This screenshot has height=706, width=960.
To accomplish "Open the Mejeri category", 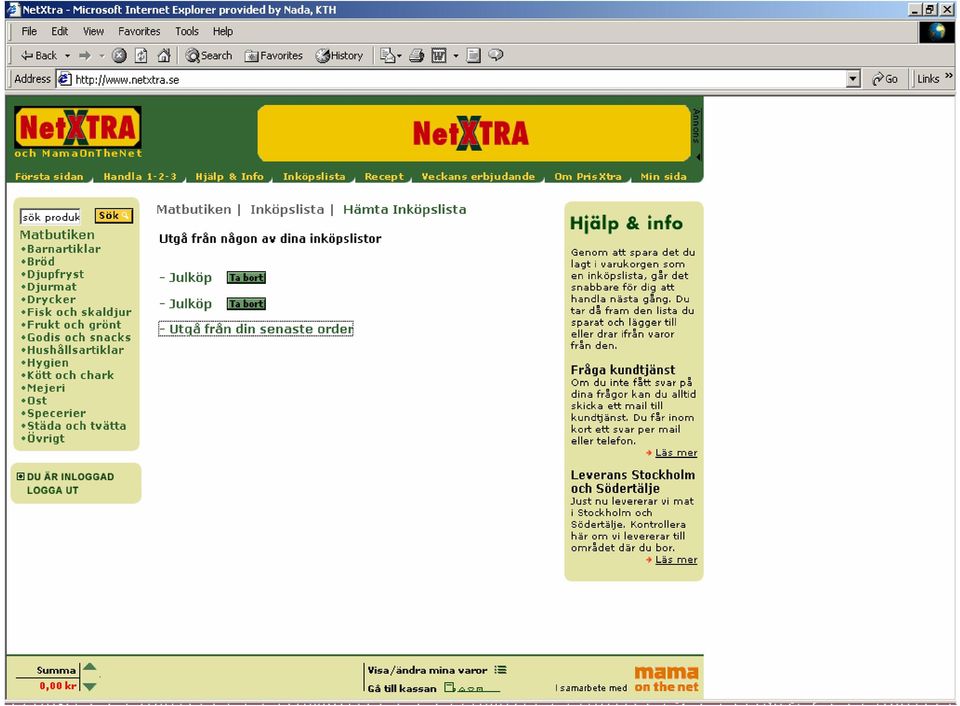I will click(45, 388).
